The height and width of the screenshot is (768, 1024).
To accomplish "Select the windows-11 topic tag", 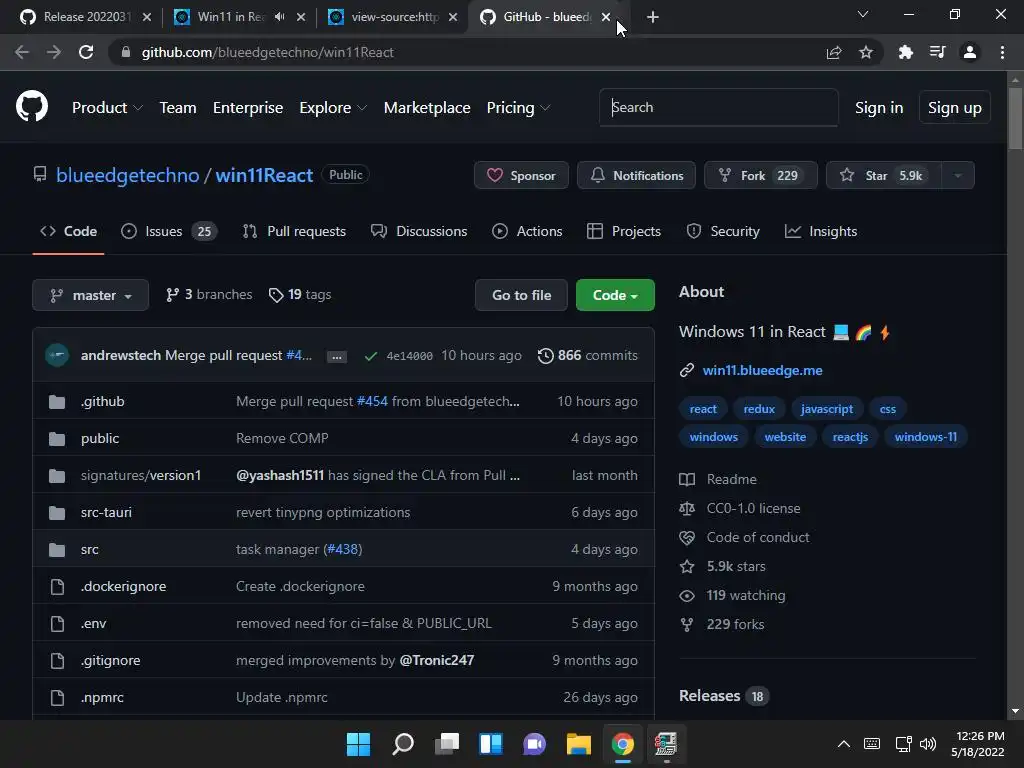I will pos(925,437).
